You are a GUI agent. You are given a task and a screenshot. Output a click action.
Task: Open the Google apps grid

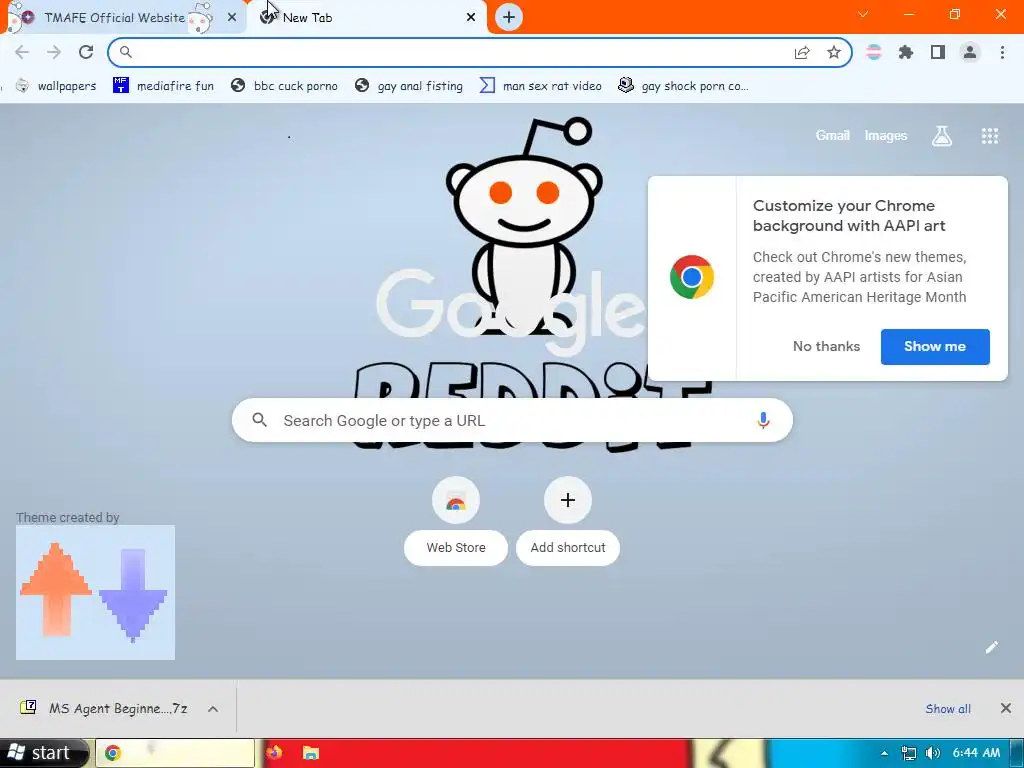click(x=989, y=136)
